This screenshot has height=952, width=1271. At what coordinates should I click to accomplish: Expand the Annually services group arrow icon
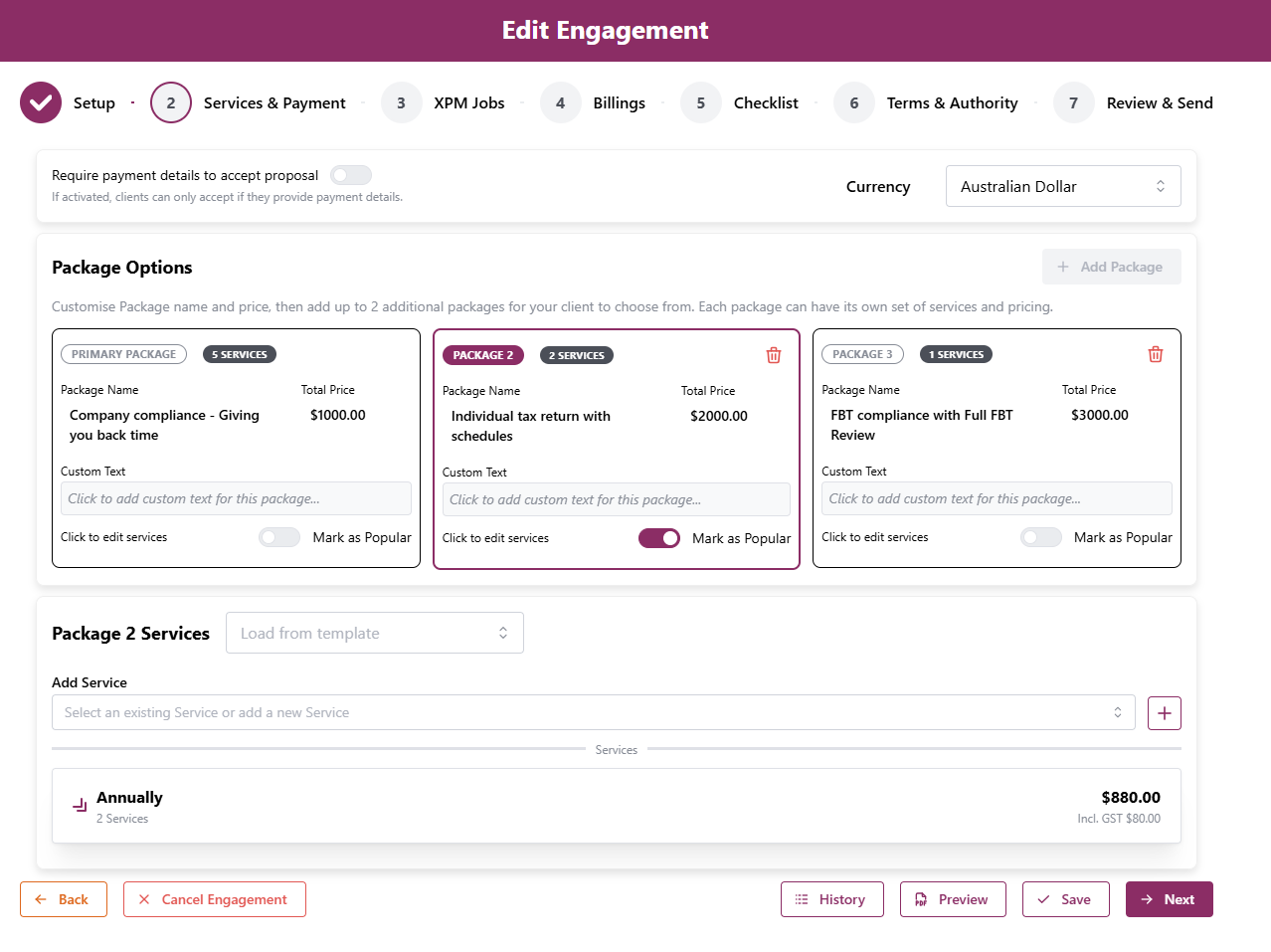pyautogui.click(x=80, y=806)
